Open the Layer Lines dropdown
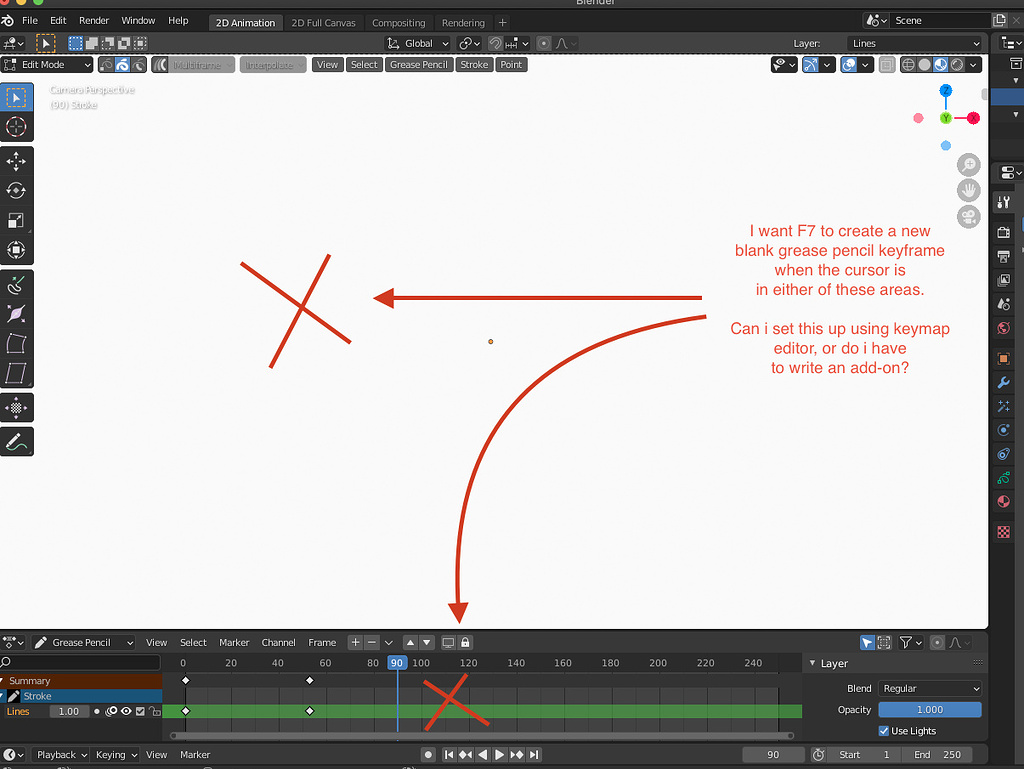 pyautogui.click(x=914, y=43)
